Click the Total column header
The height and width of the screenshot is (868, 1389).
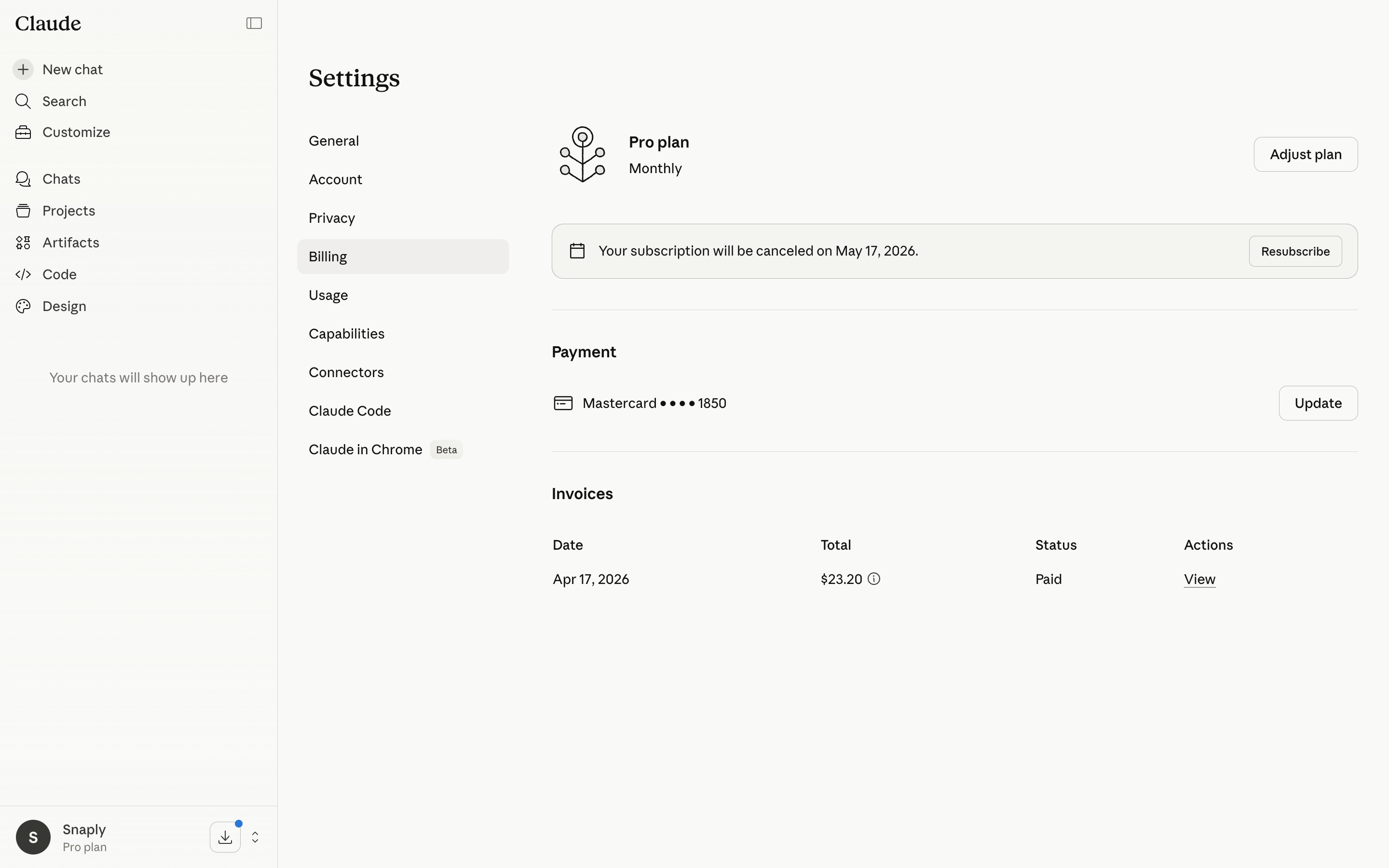(836, 545)
